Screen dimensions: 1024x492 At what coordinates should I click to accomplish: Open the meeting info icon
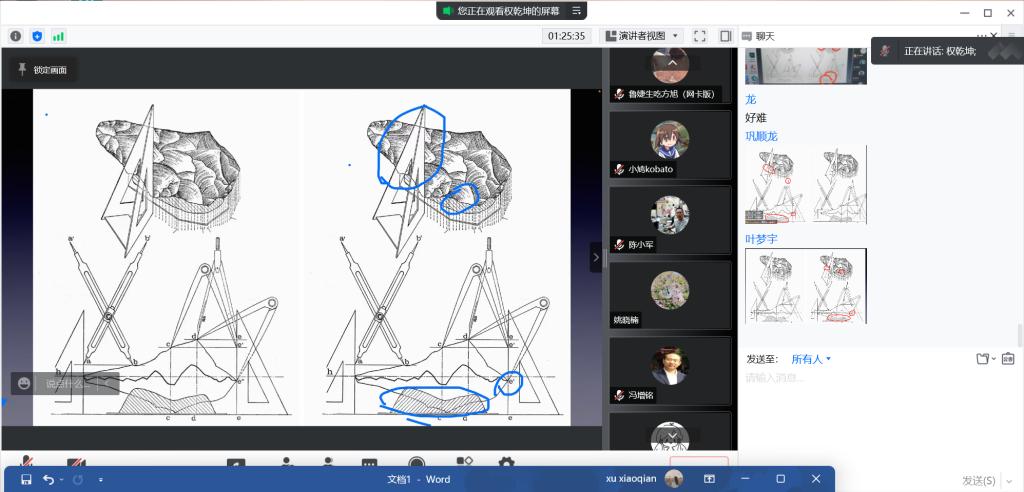point(16,36)
